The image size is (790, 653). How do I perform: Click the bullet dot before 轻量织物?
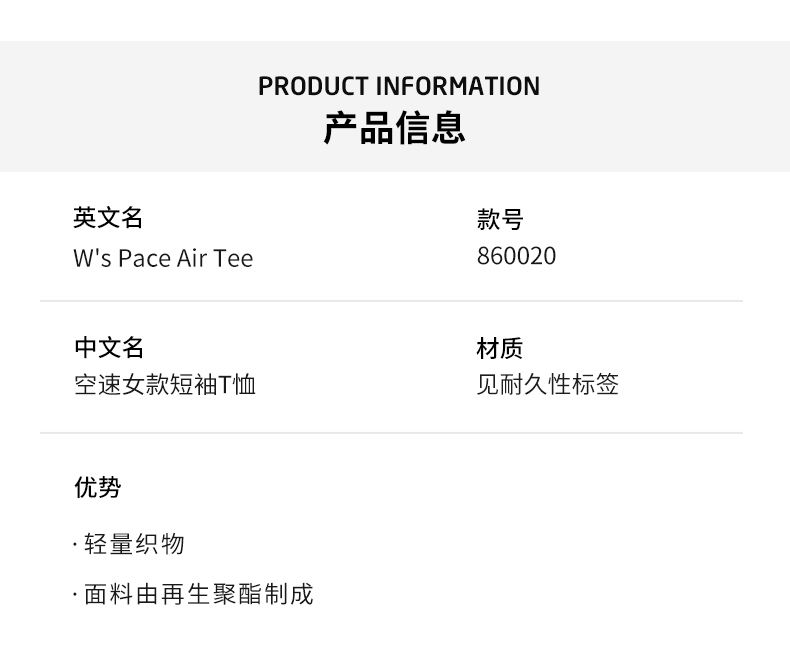[76, 545]
